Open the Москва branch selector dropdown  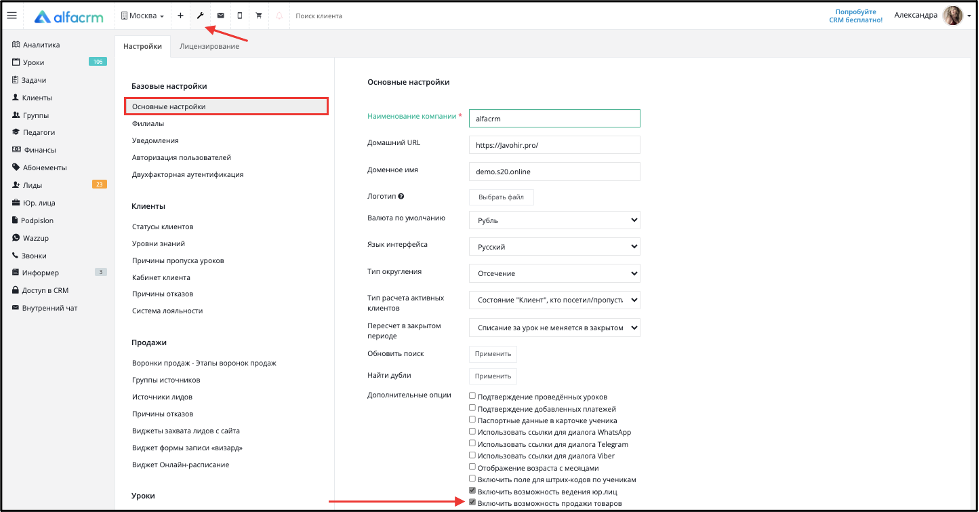tap(142, 16)
